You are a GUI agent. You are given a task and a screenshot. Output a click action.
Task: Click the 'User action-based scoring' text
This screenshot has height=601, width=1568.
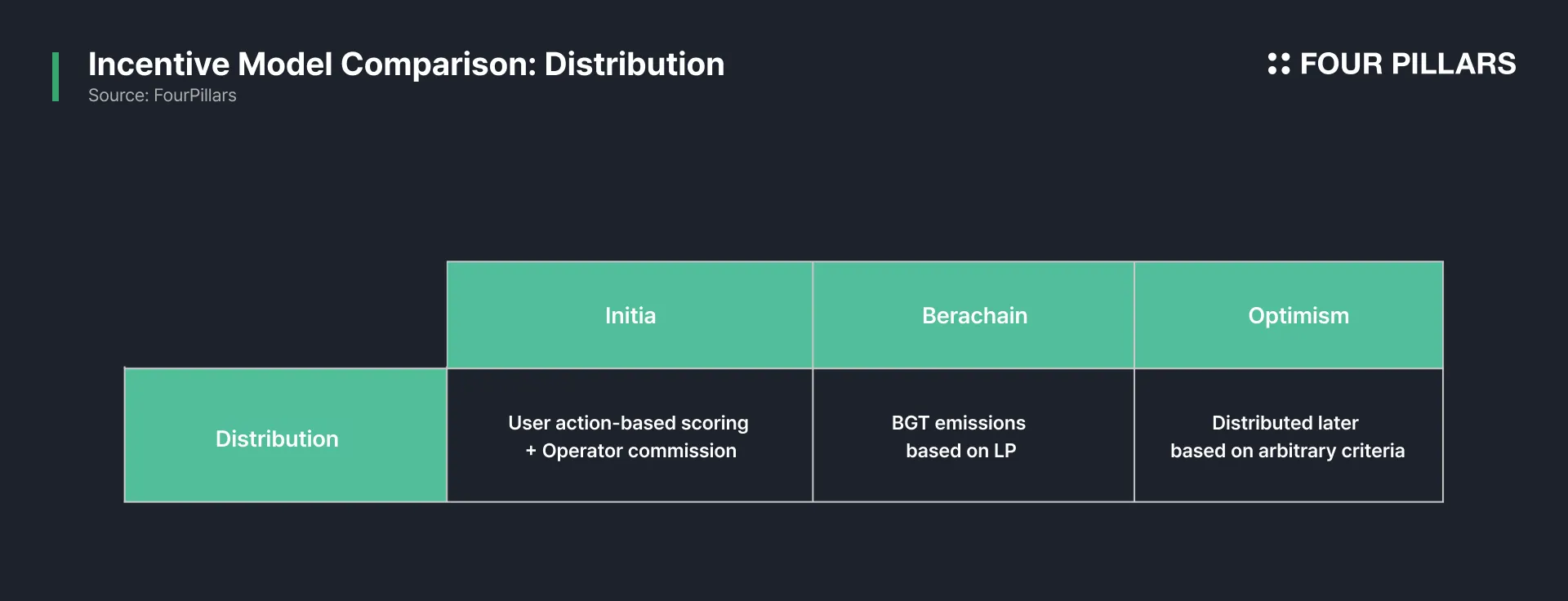(628, 423)
